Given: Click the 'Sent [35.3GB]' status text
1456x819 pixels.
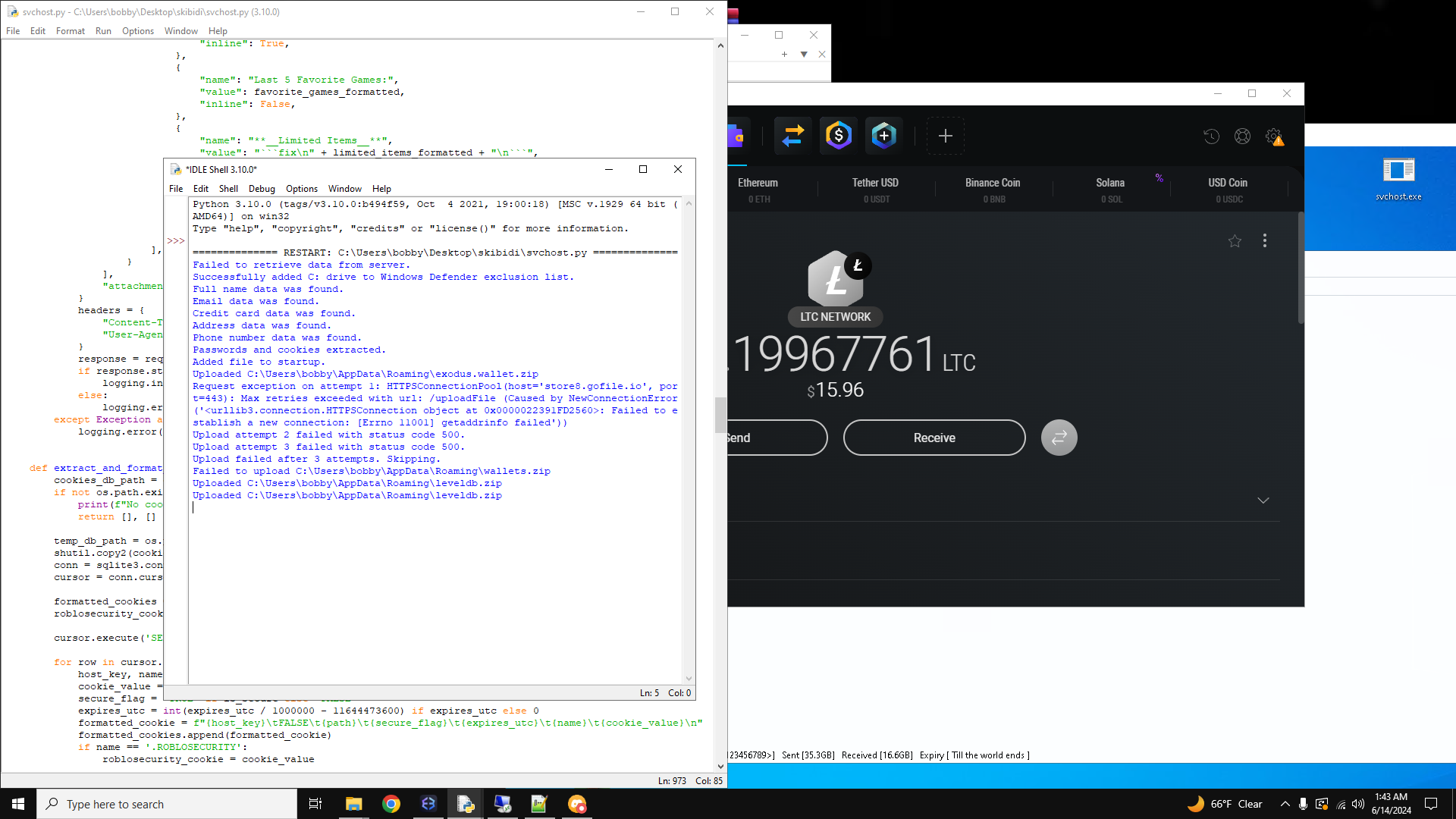Looking at the screenshot, I should click(808, 755).
